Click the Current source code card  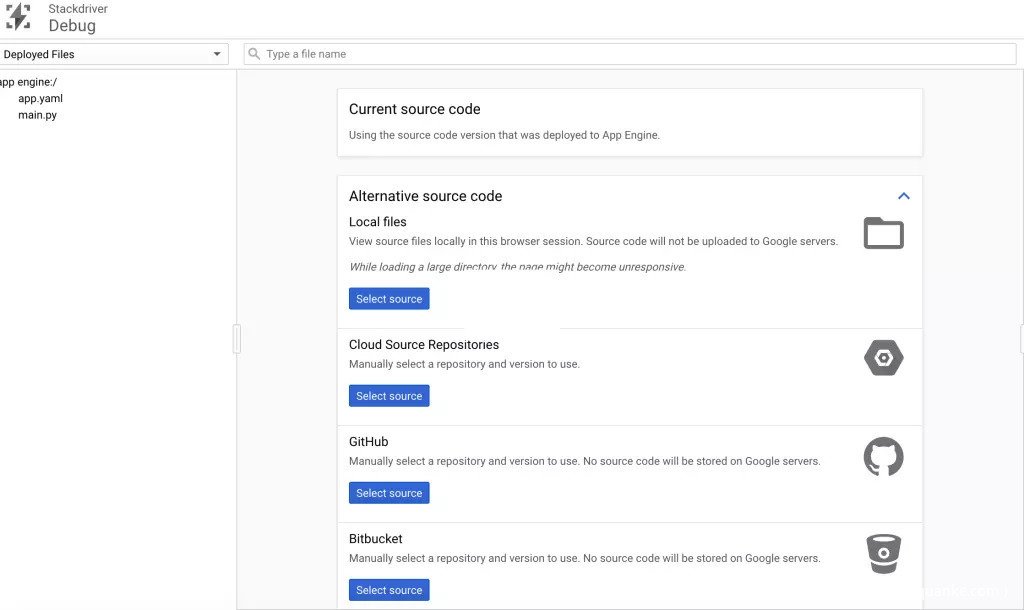pyautogui.click(x=629, y=121)
